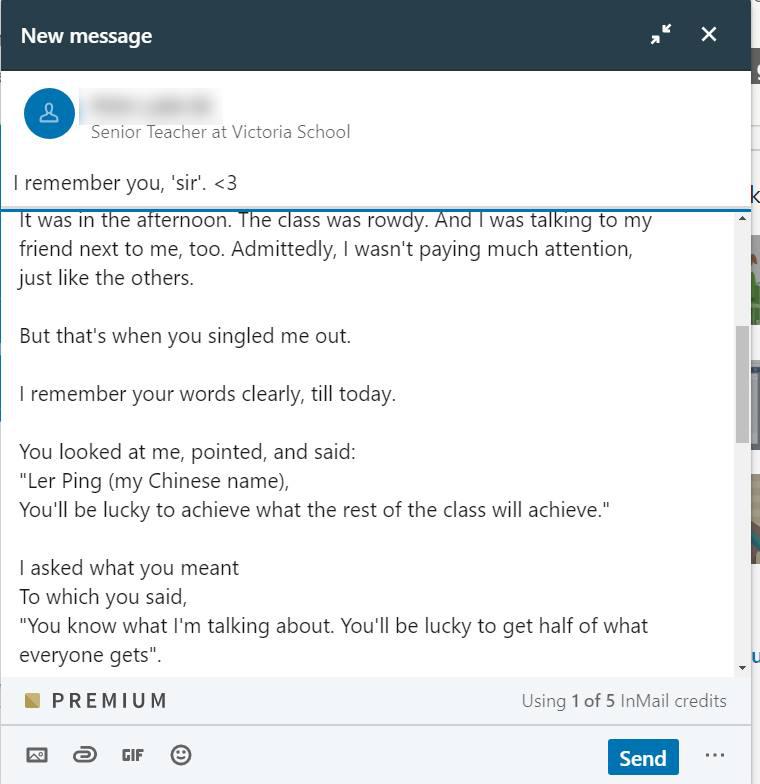The image size is (760, 784).
Task: Send the message
Action: pyautogui.click(x=643, y=757)
